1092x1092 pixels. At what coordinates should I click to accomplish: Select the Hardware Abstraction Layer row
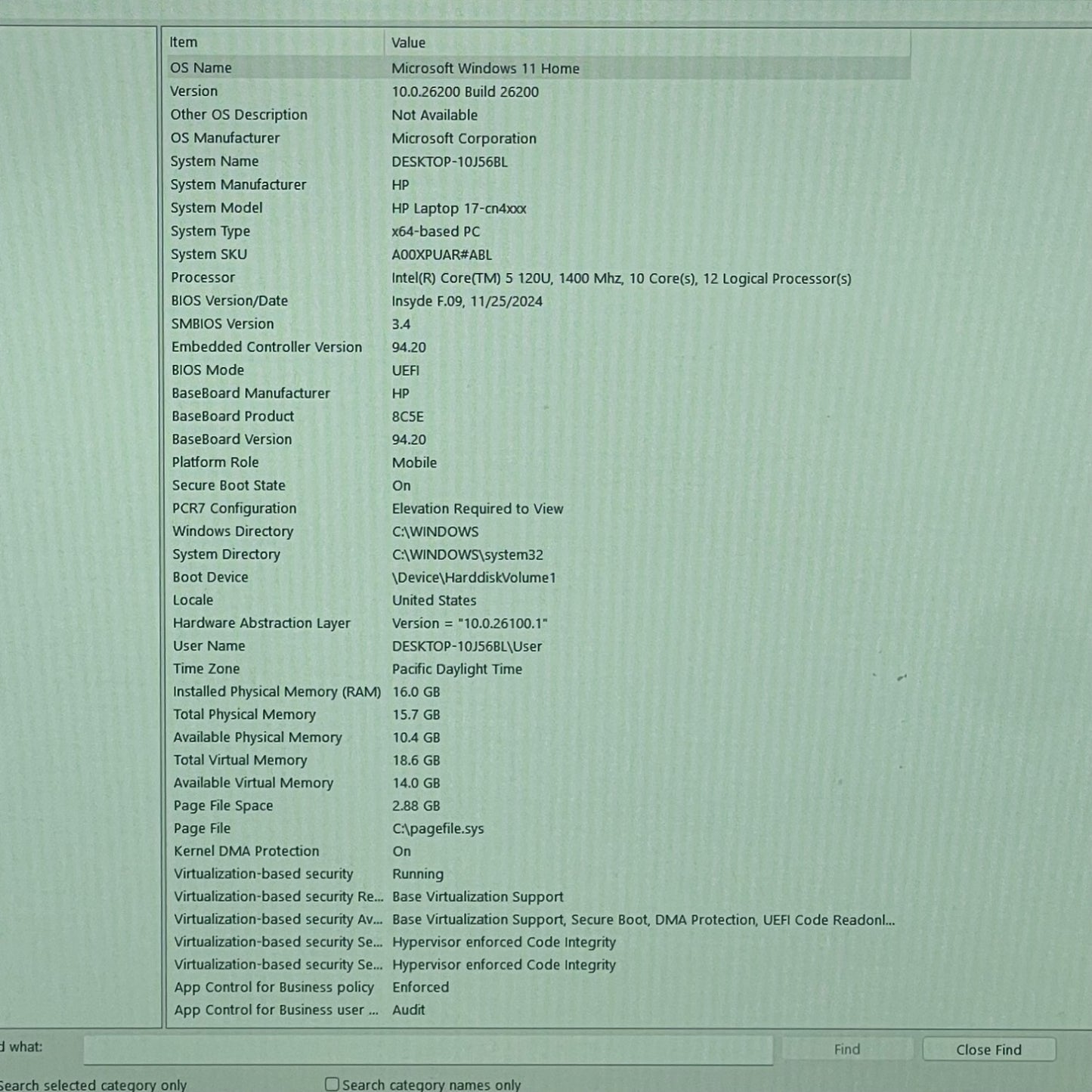(538, 623)
